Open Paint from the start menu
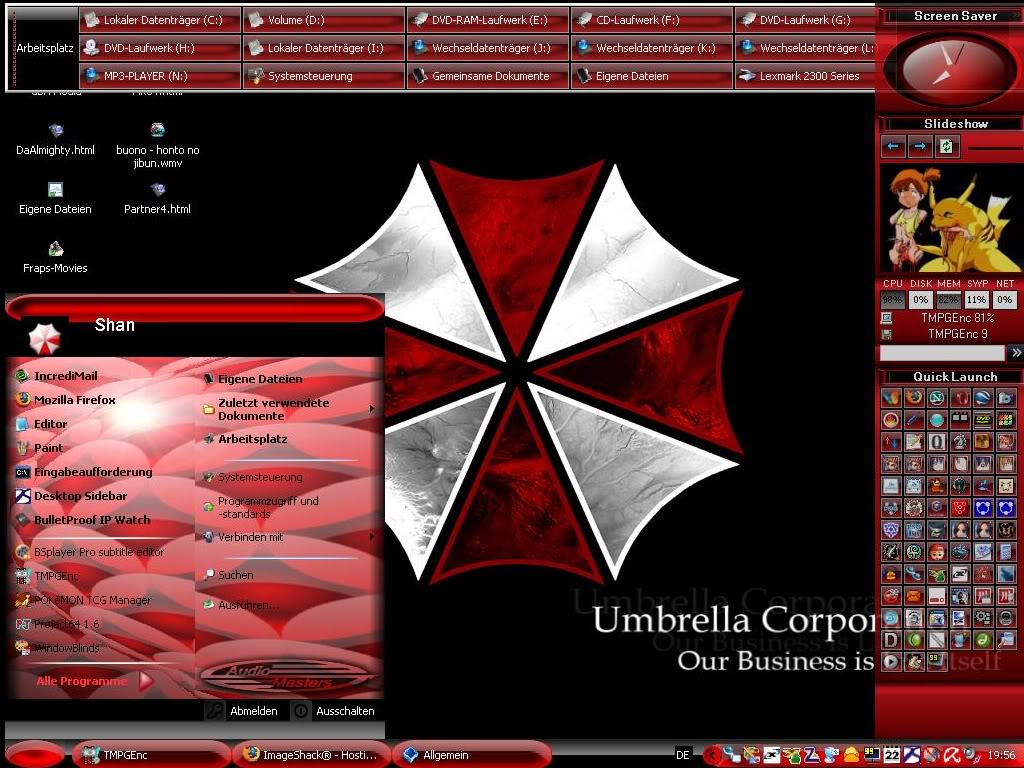 pos(40,448)
